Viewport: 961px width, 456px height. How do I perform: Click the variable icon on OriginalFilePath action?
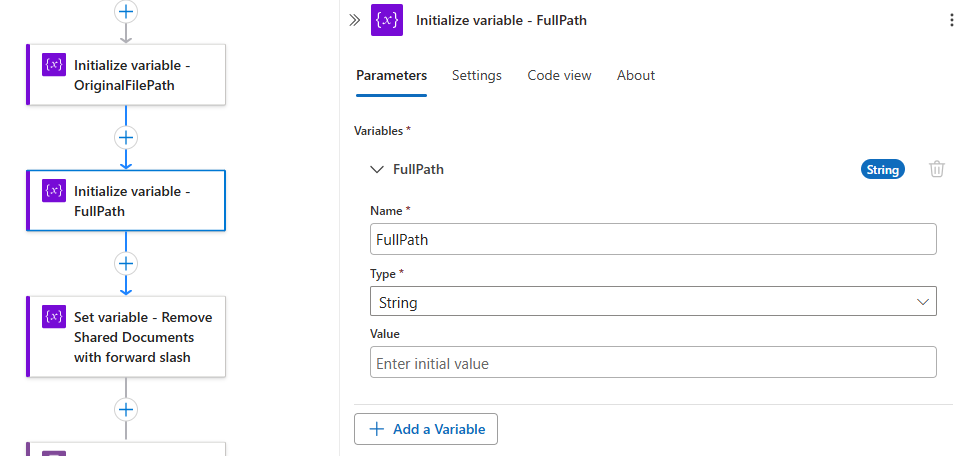pos(54,64)
